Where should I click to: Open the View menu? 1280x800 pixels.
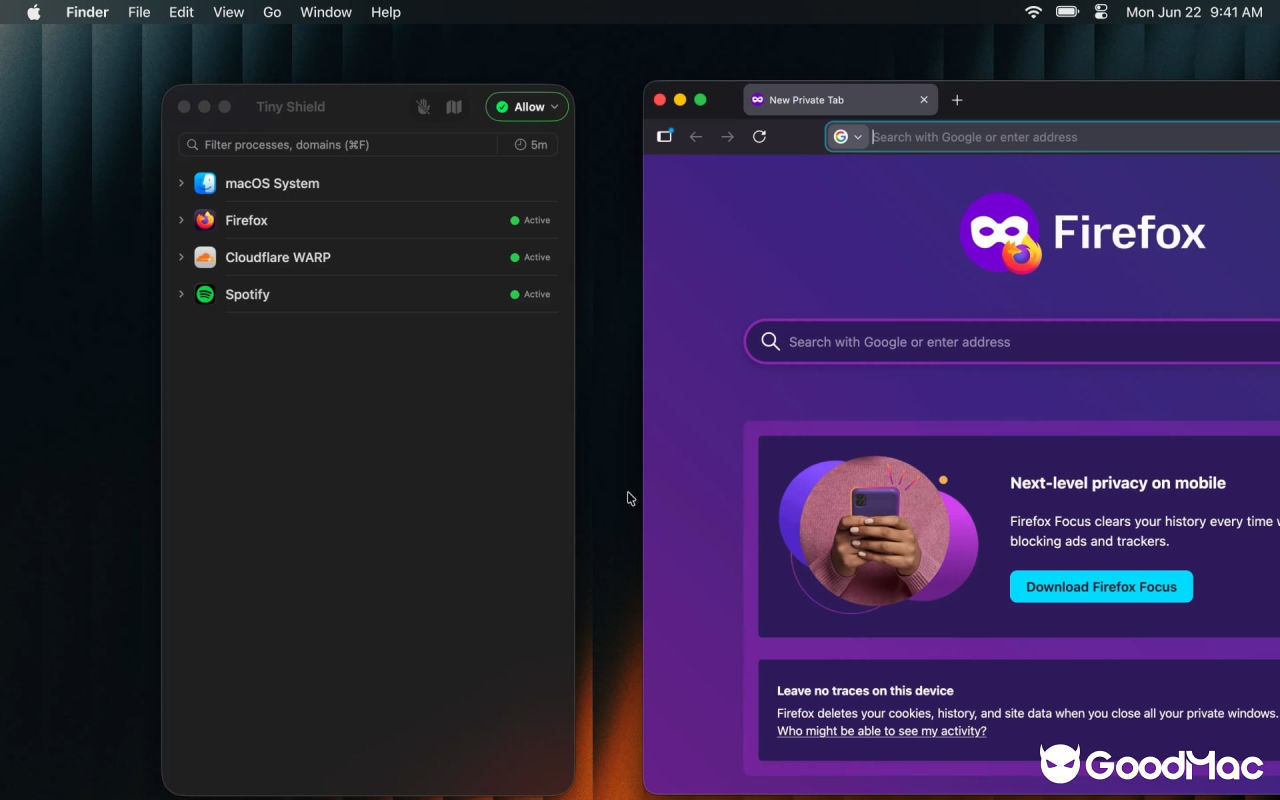click(228, 12)
